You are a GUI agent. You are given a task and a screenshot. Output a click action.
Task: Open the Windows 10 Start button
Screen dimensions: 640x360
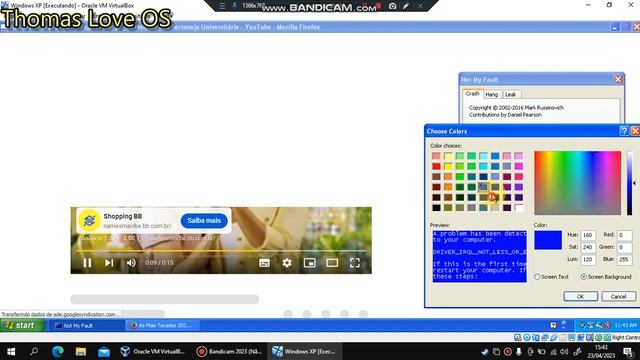point(11,351)
